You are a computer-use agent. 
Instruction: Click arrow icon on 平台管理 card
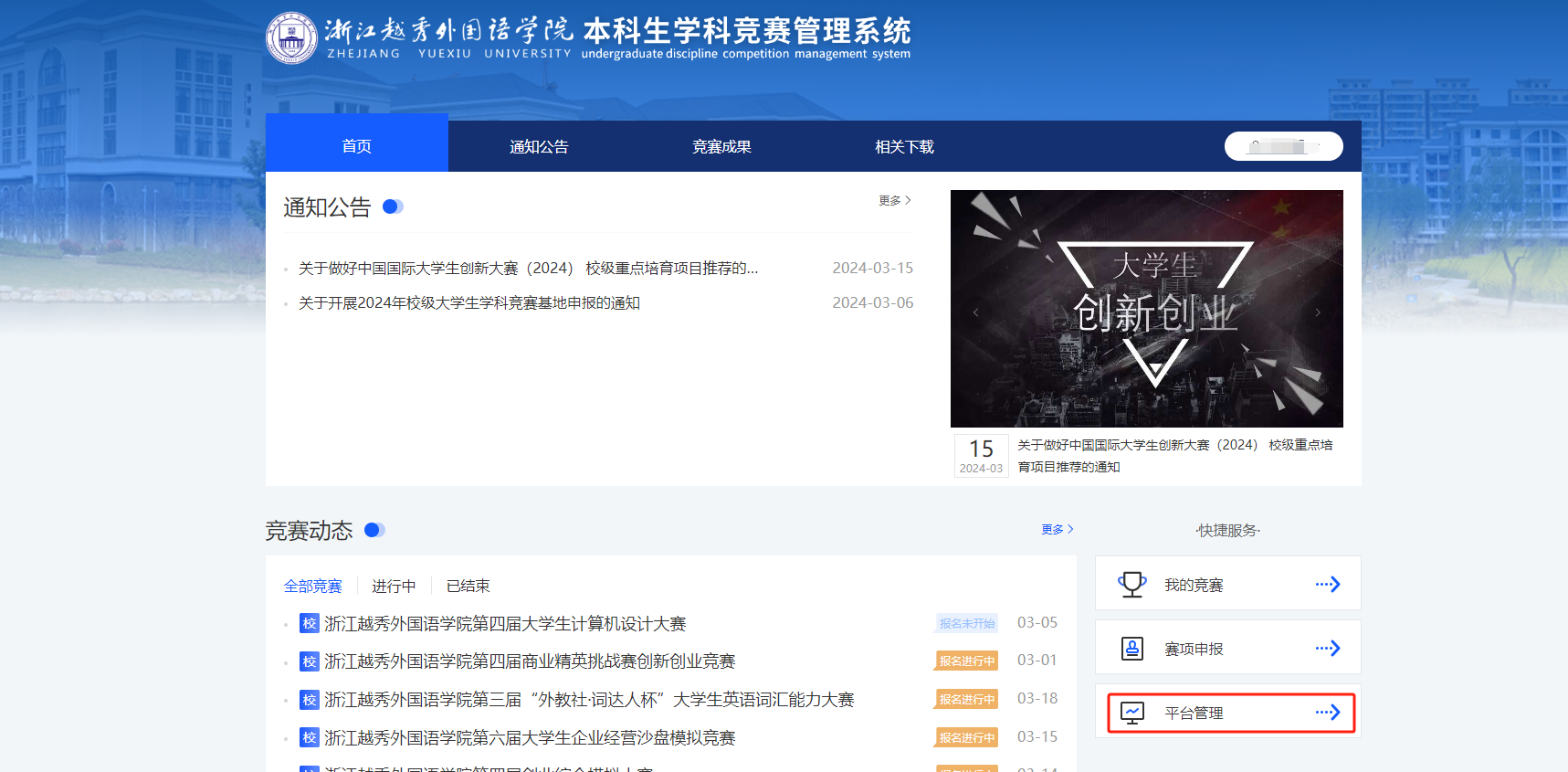pos(1328,712)
